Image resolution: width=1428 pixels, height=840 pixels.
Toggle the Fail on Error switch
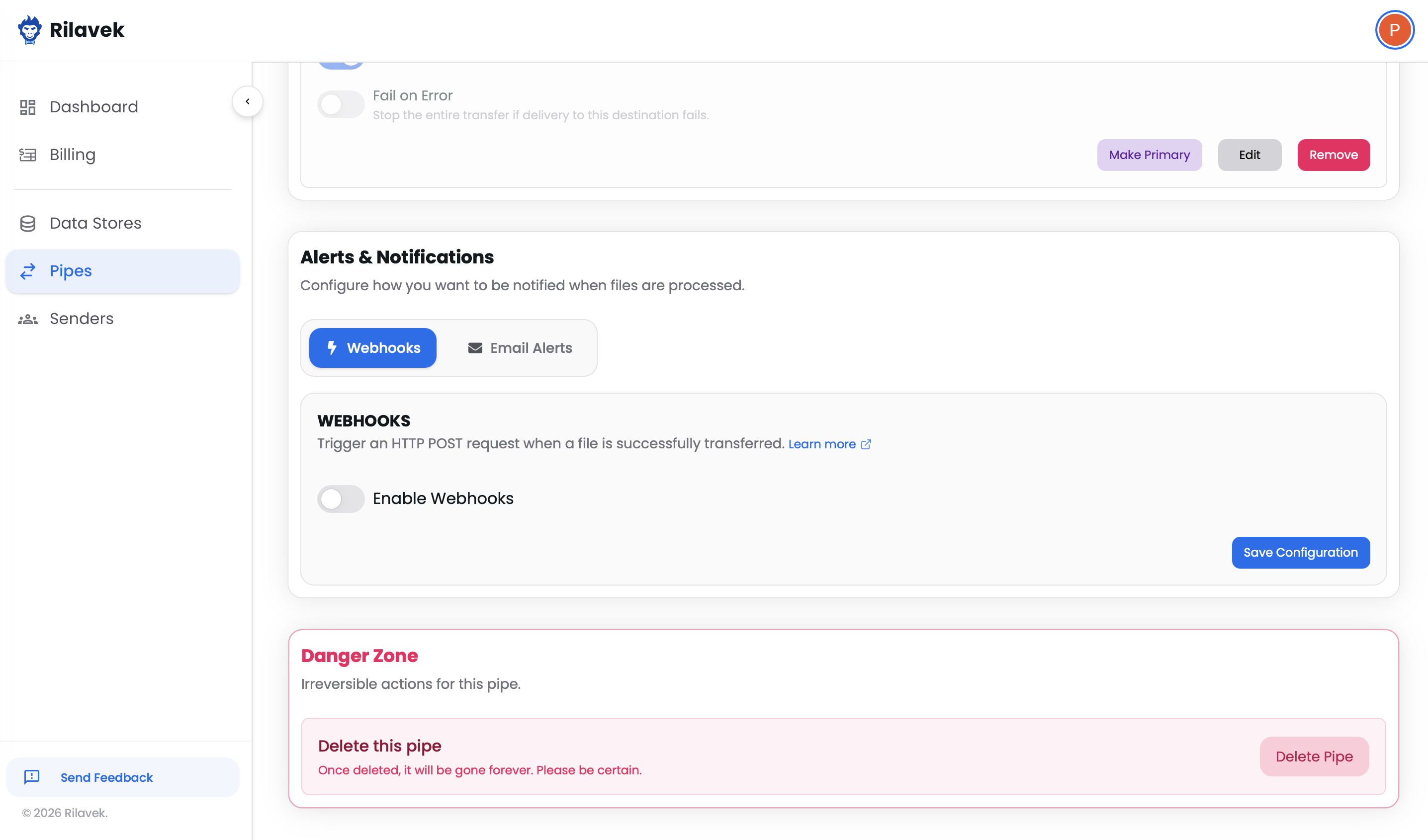[341, 104]
